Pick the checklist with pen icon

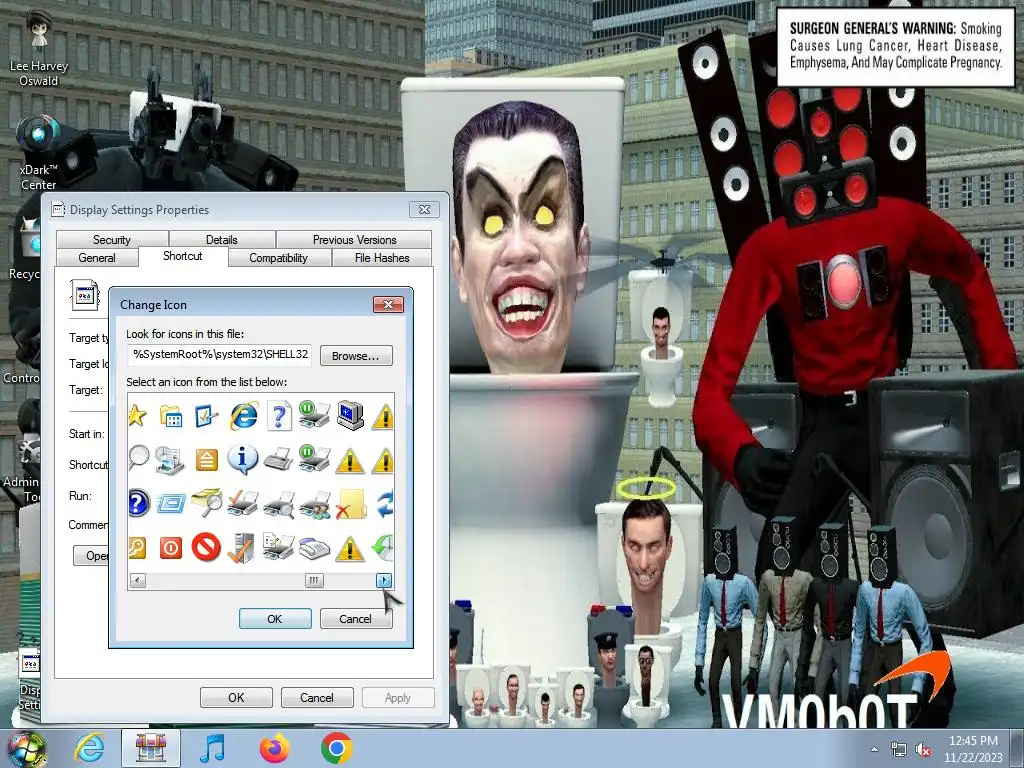pos(206,416)
